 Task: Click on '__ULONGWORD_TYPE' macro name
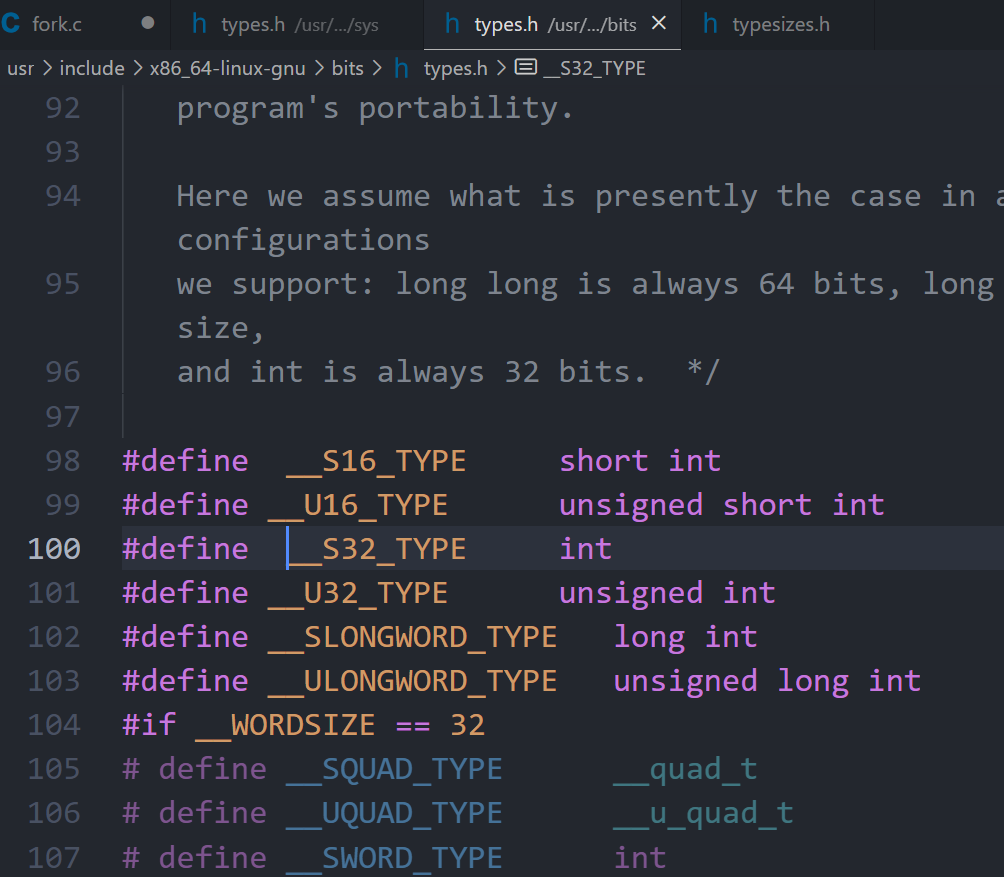(412, 681)
